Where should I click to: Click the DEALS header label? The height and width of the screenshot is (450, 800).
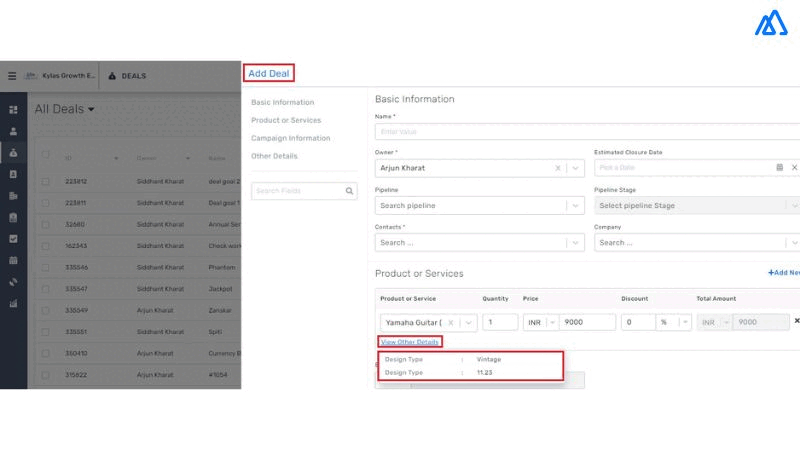click(x=134, y=76)
